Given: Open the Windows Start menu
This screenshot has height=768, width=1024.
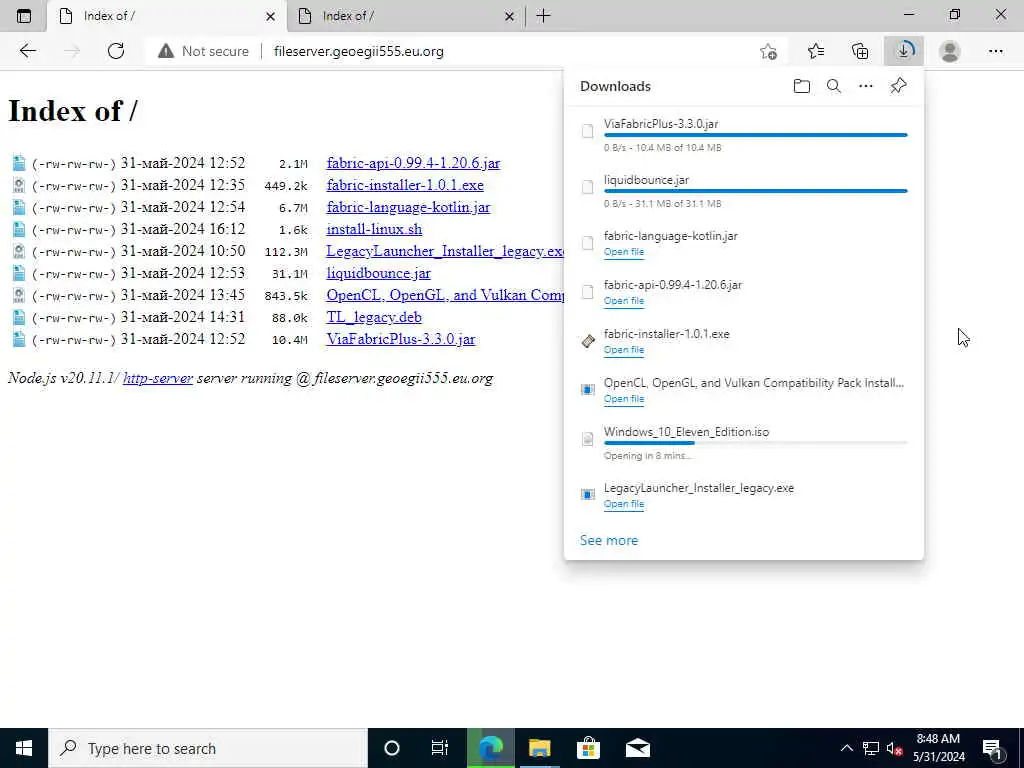Looking at the screenshot, I should (x=24, y=748).
